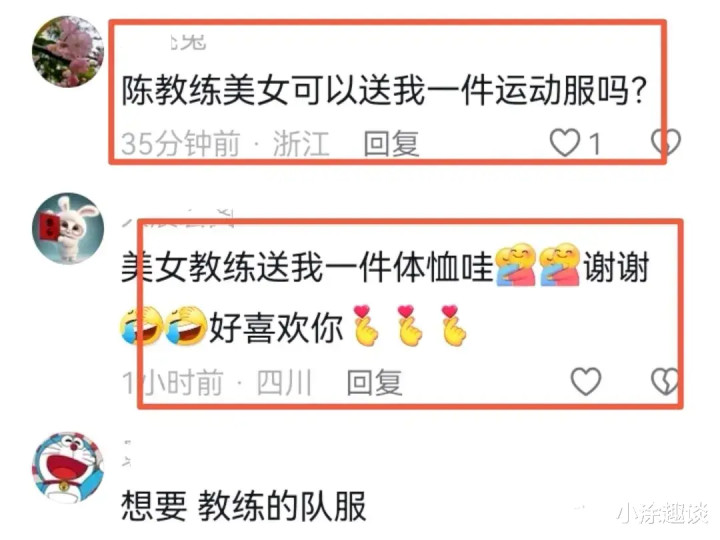Open the white rabbit avatar profile
This screenshot has width=720, height=540.
68,228
